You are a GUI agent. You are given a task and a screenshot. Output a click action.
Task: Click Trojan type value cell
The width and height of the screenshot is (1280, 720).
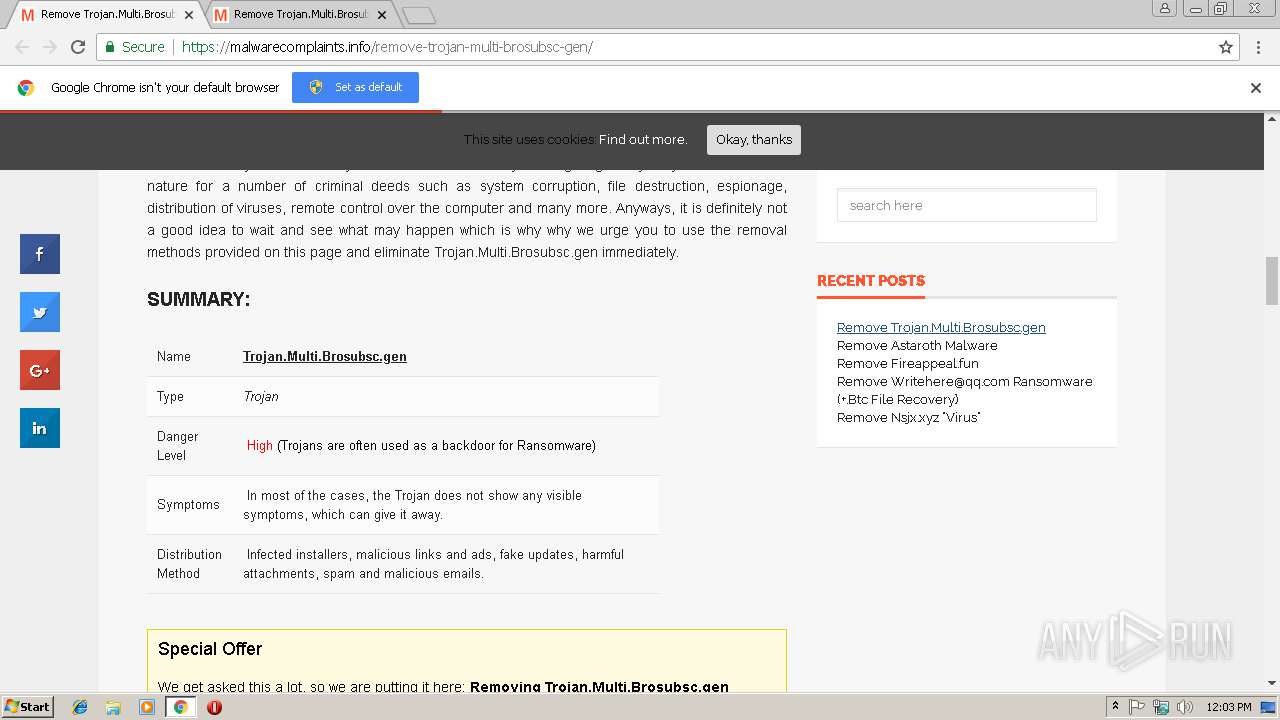coord(261,396)
